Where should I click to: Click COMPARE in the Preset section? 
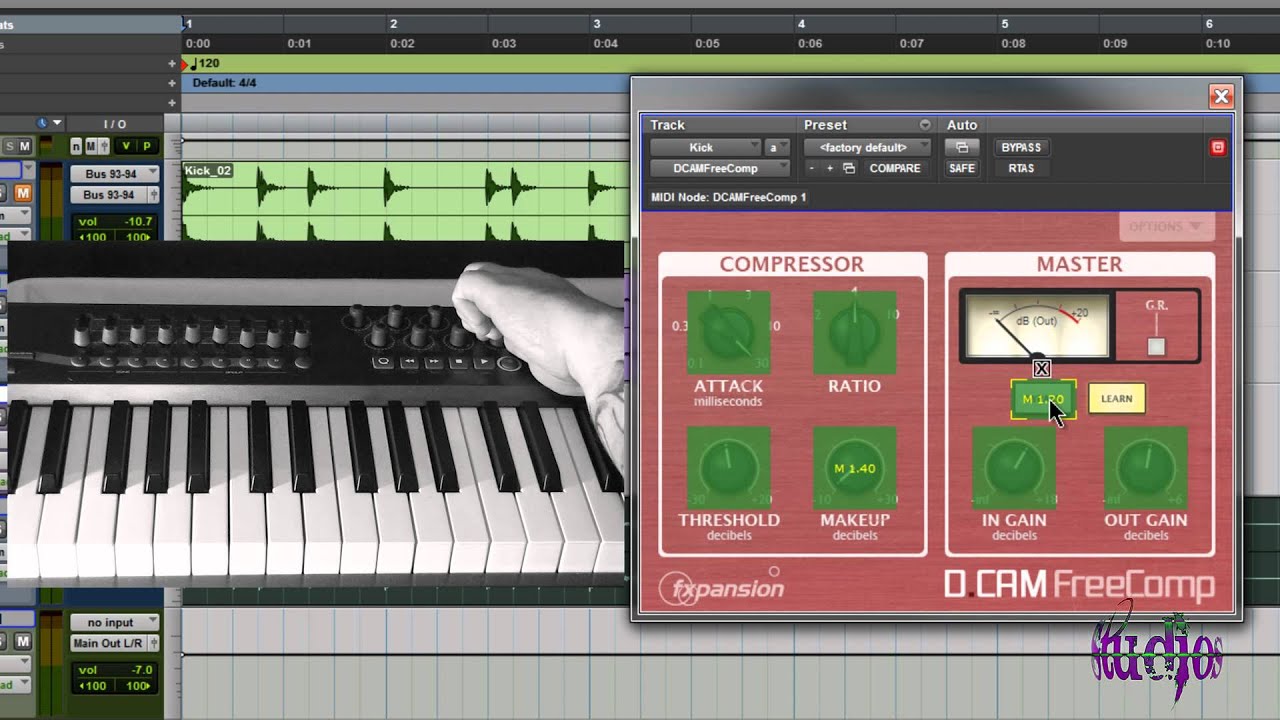coord(895,168)
